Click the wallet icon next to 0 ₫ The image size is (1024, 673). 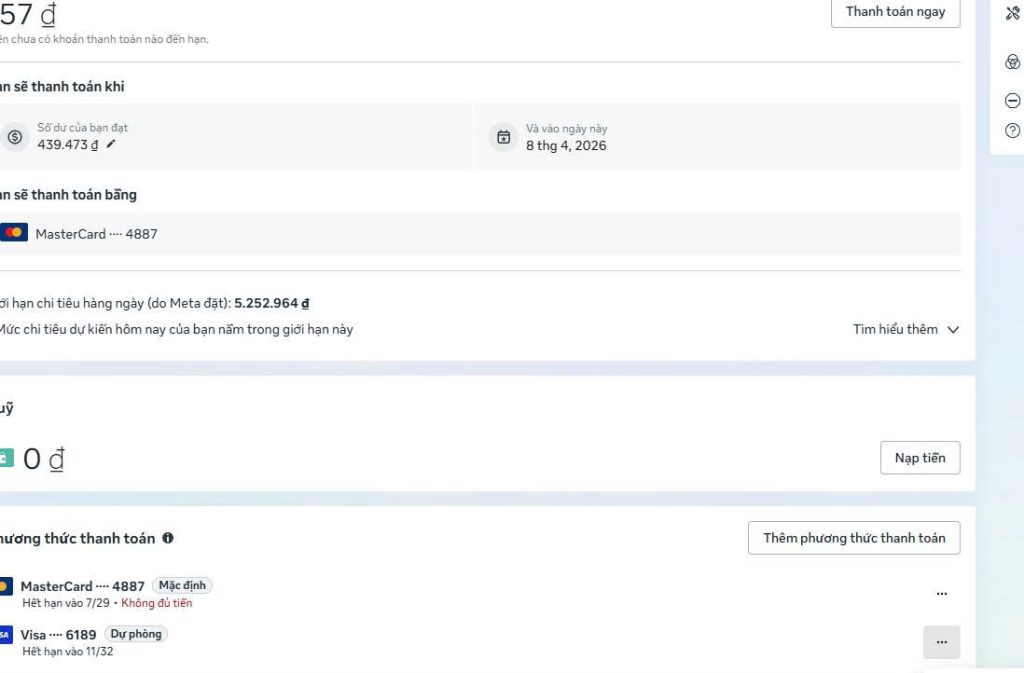click(6, 459)
